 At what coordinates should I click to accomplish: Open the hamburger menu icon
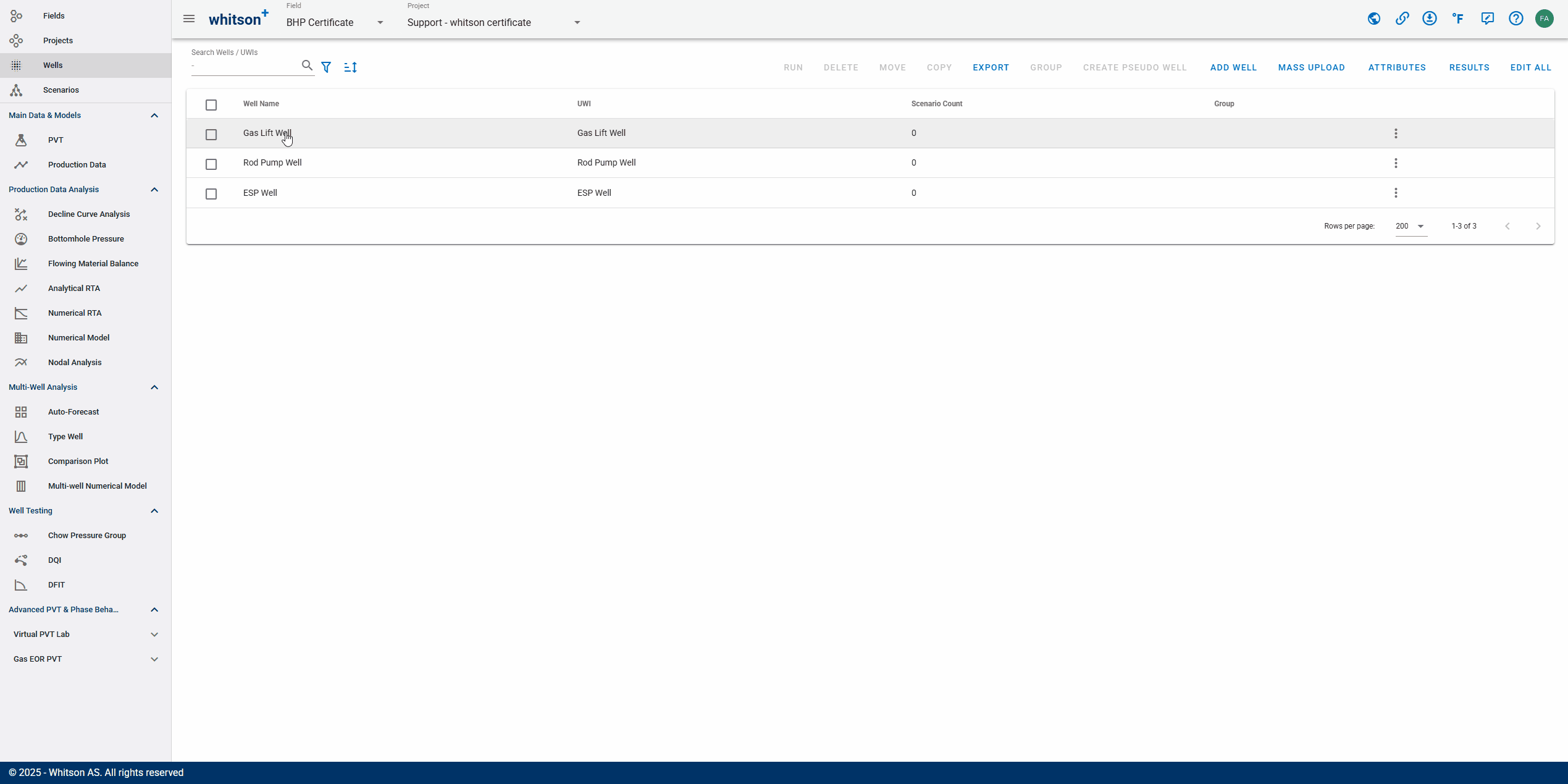coord(189,19)
